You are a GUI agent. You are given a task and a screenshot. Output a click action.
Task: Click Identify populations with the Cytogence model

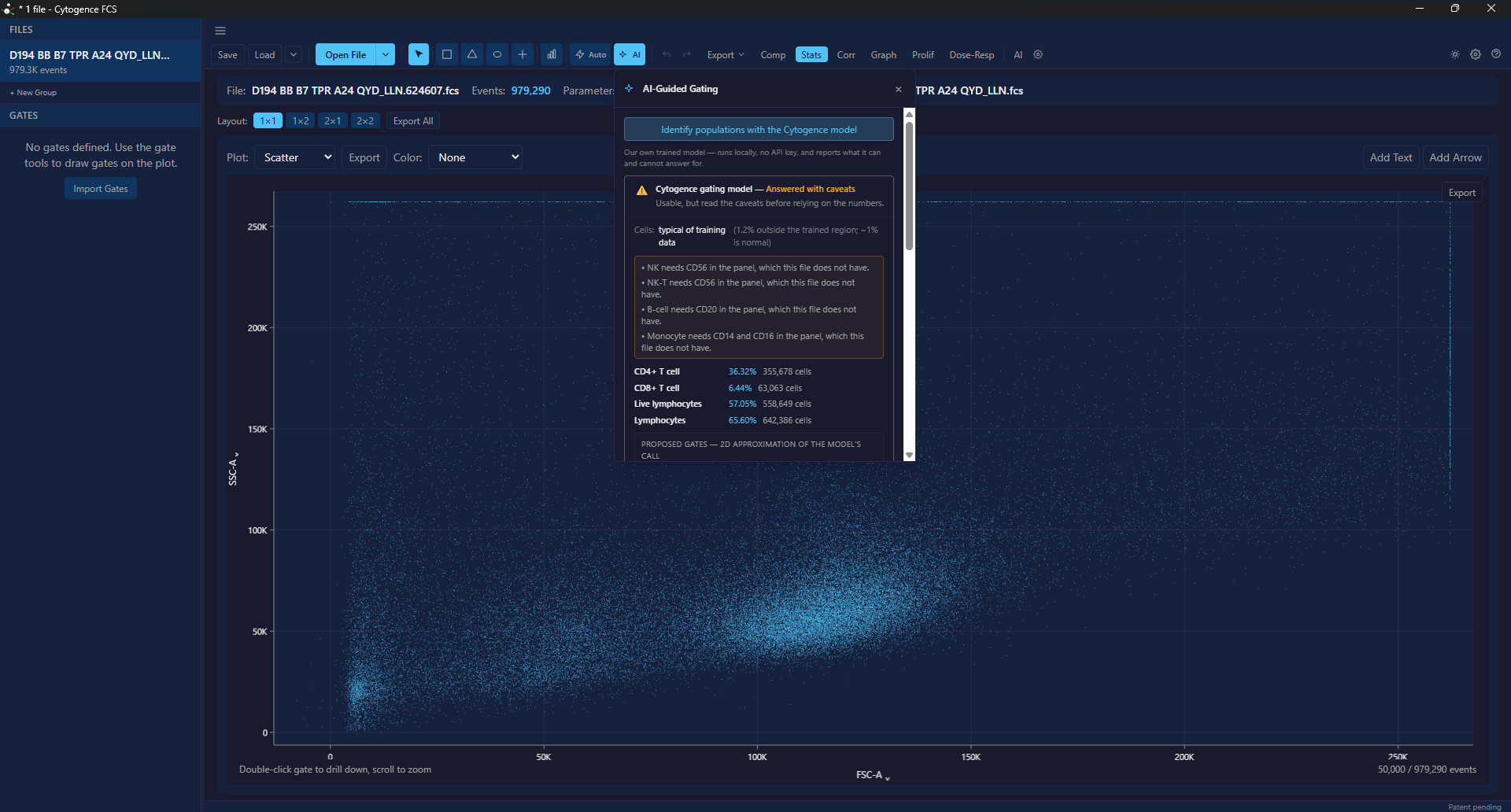(759, 130)
